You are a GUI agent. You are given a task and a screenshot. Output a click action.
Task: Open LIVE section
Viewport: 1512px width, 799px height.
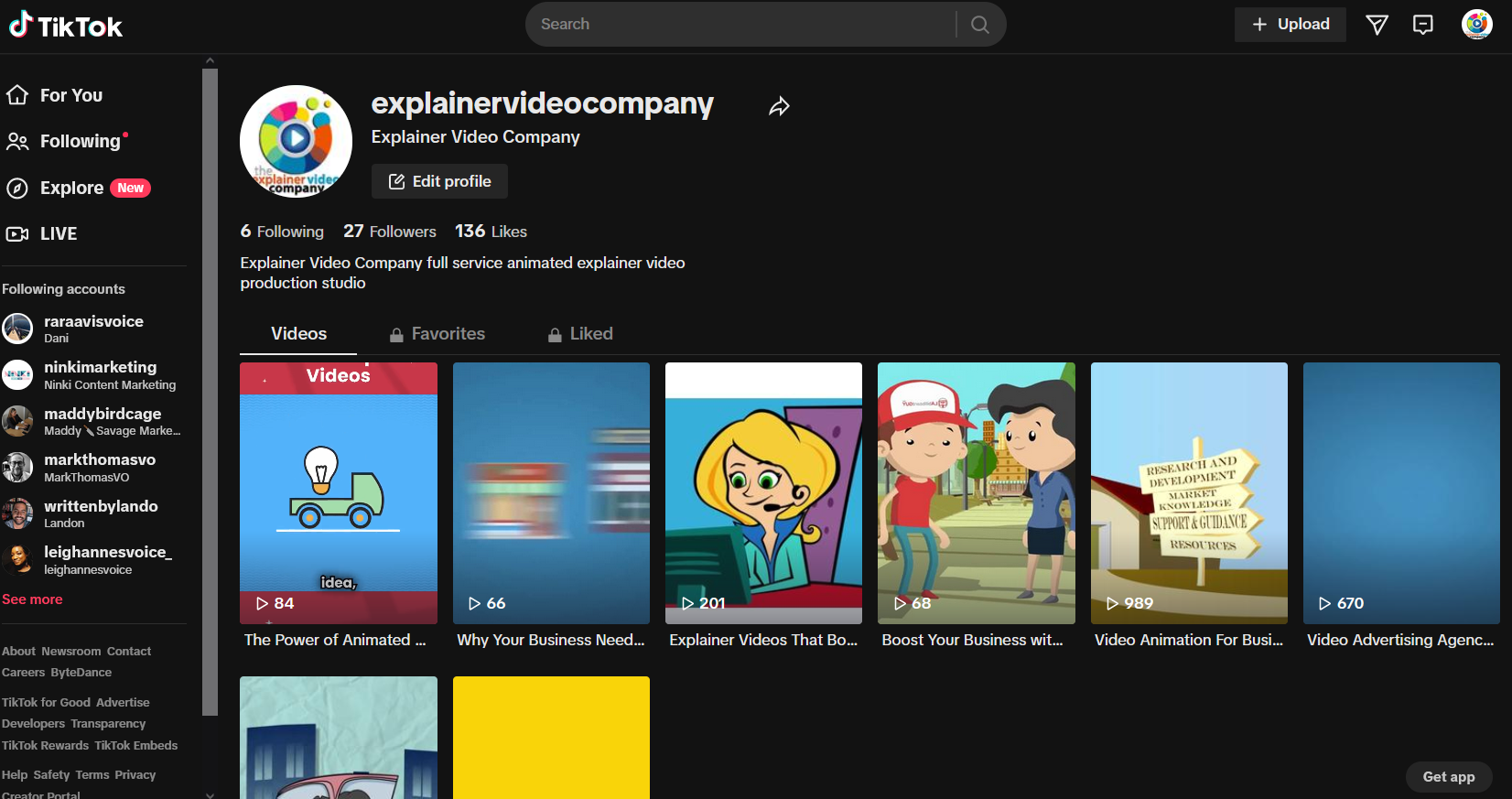(41, 233)
